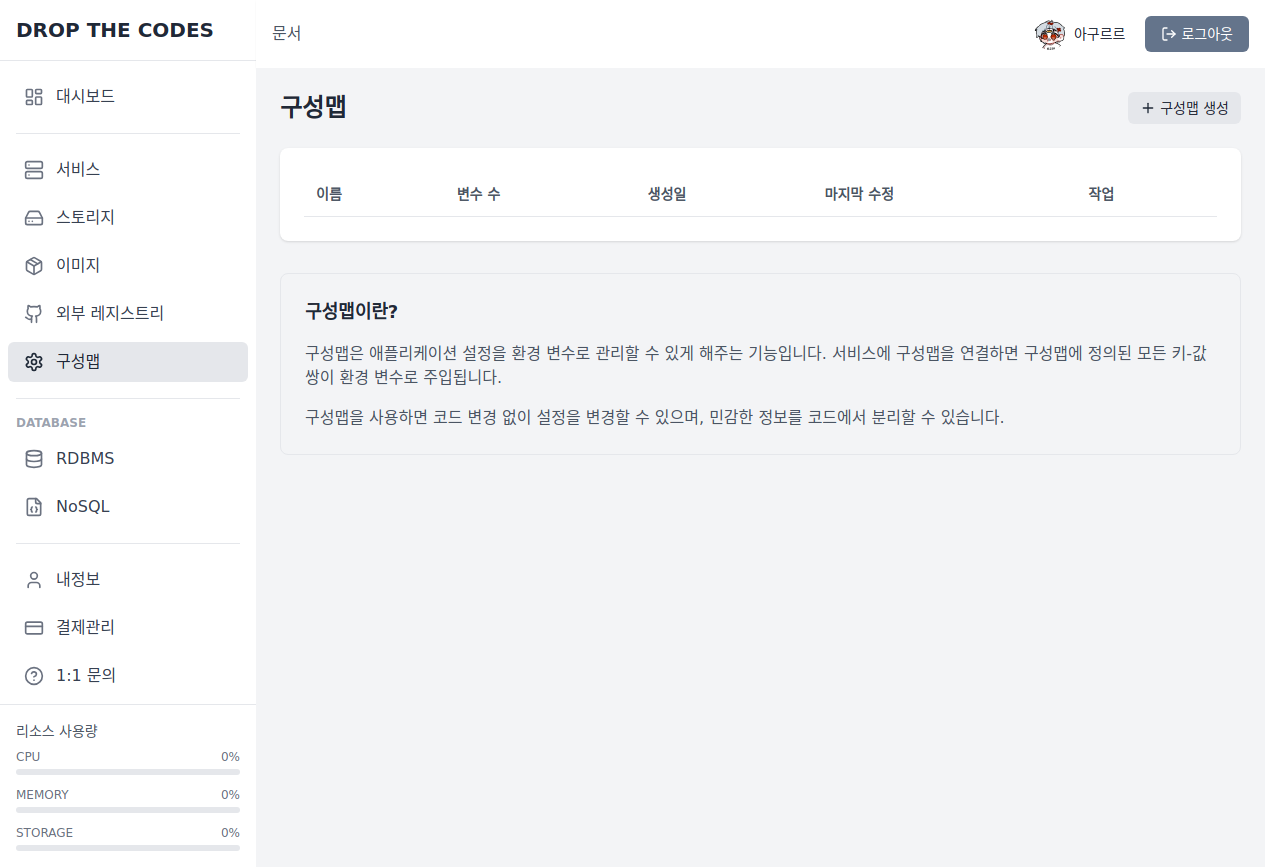
Task: Click the 이름 column header
Action: (330, 194)
